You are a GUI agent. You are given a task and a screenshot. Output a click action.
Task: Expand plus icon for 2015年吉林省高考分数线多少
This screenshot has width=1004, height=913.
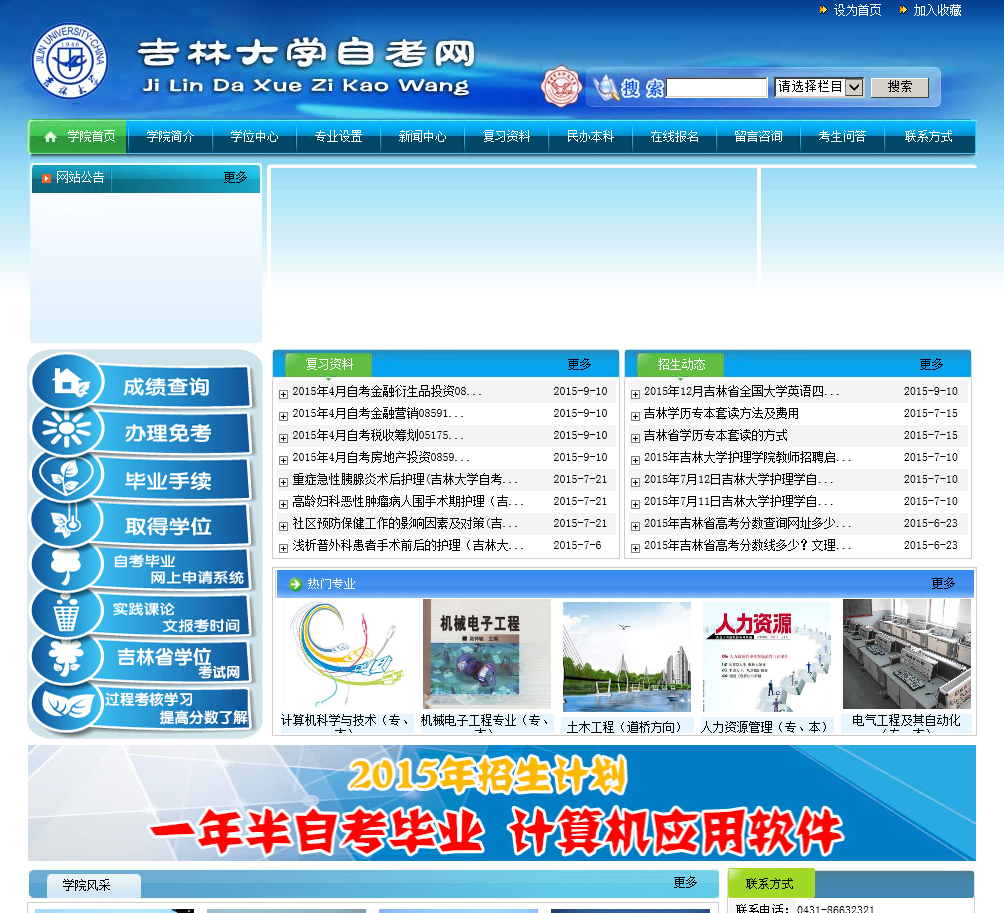pos(635,548)
